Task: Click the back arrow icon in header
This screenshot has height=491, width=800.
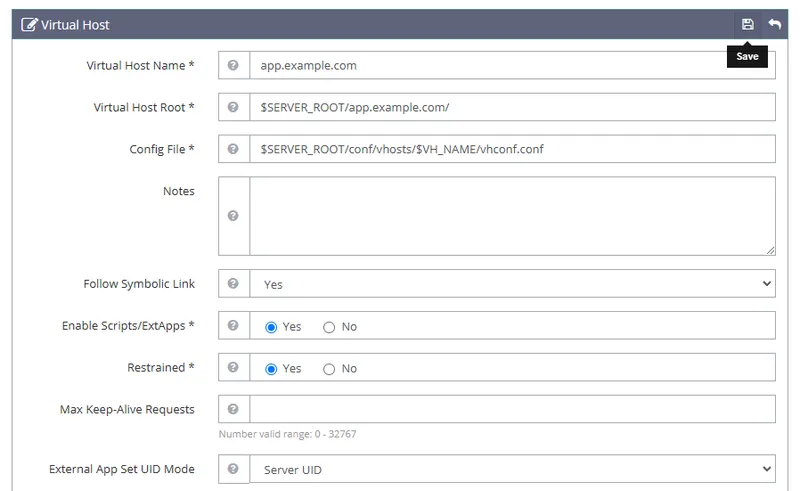Action: click(x=774, y=24)
